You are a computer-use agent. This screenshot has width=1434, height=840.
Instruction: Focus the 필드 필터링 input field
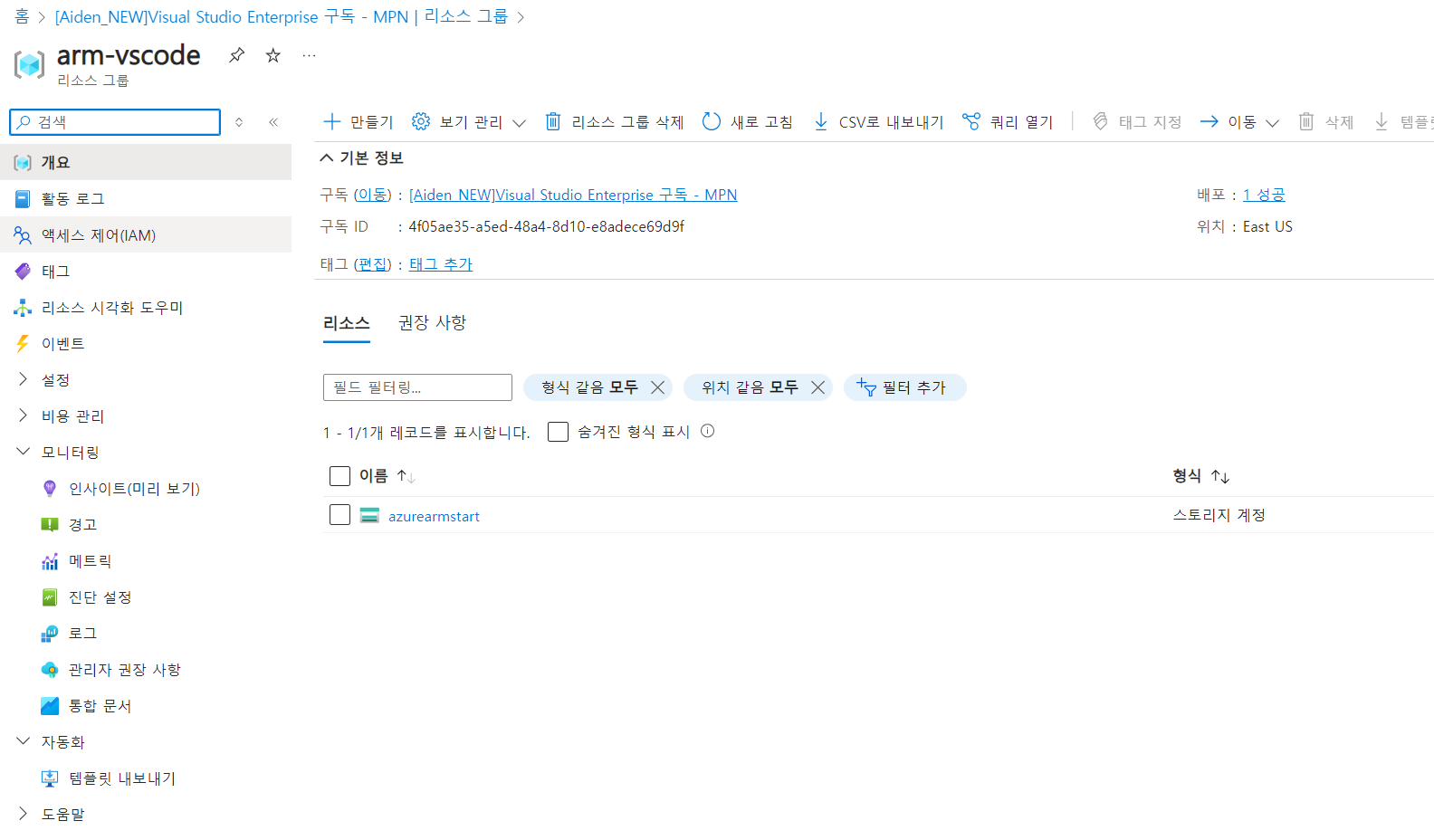[417, 387]
